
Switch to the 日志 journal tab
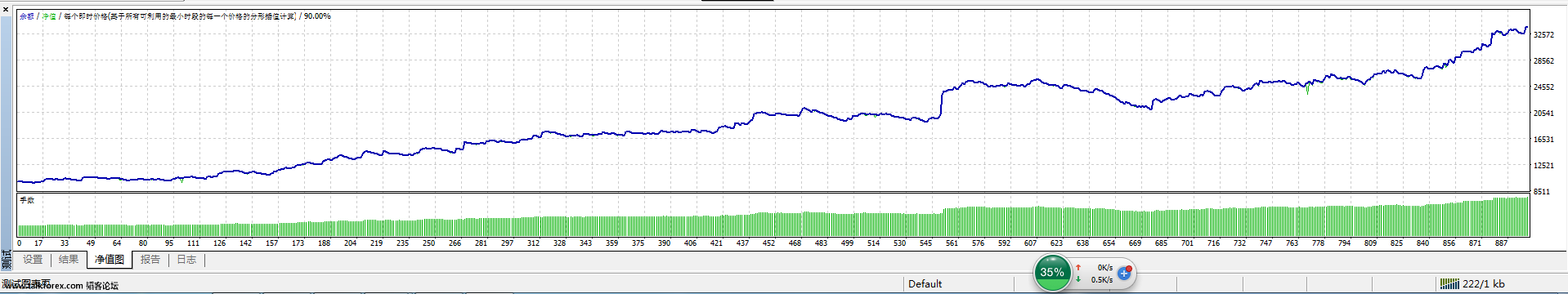186,260
